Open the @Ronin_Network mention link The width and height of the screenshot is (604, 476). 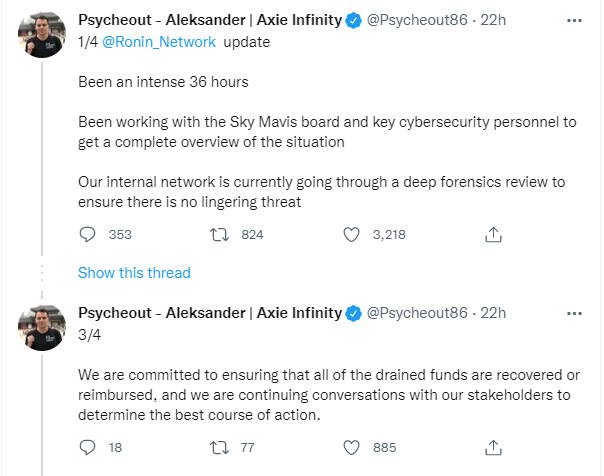(159, 42)
